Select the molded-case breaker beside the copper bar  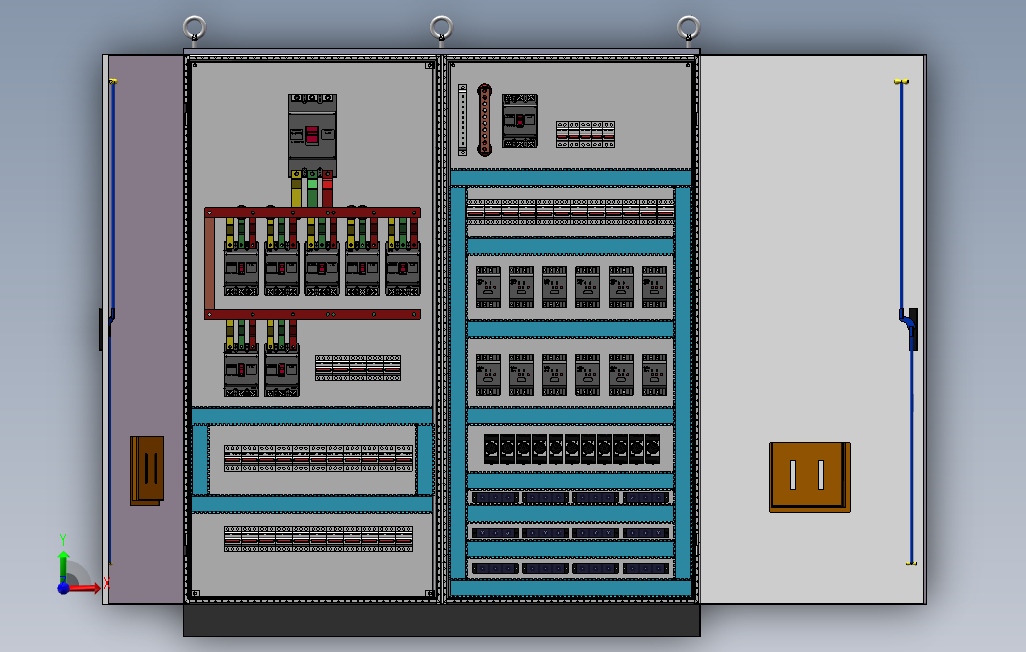[x=520, y=121]
